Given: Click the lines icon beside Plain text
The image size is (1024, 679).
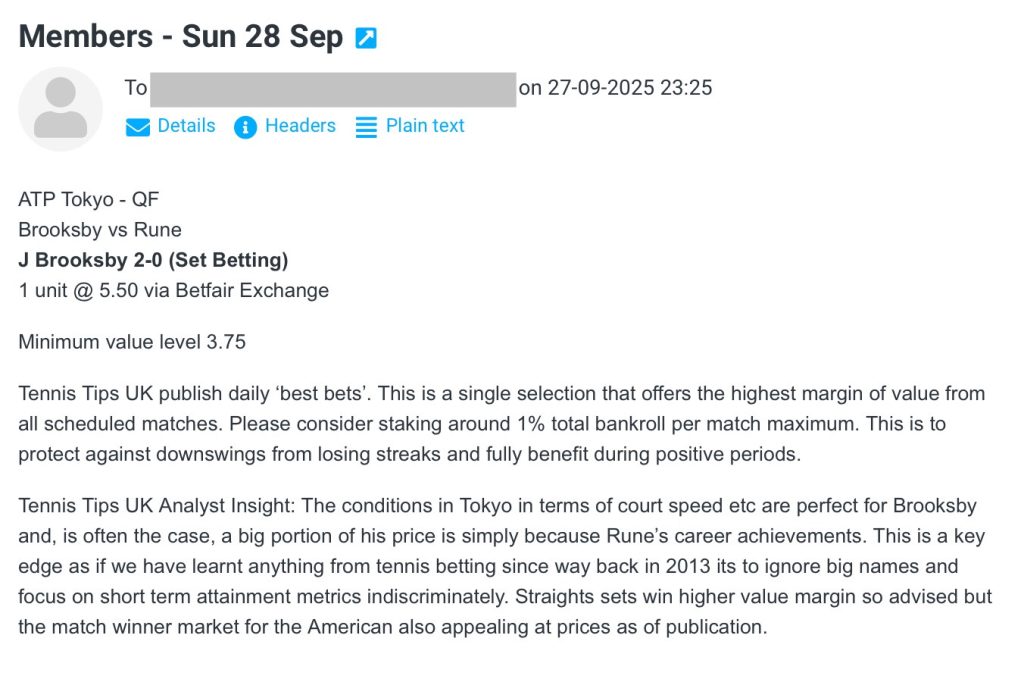Looking at the screenshot, I should (x=367, y=127).
